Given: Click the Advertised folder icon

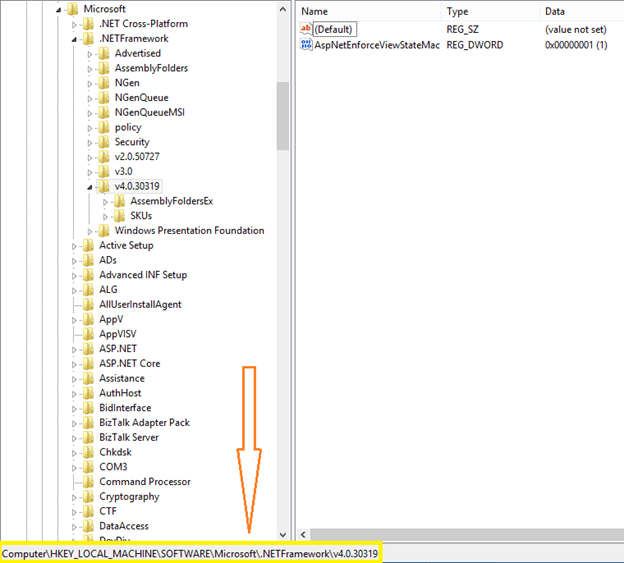Looking at the screenshot, I should [104, 53].
